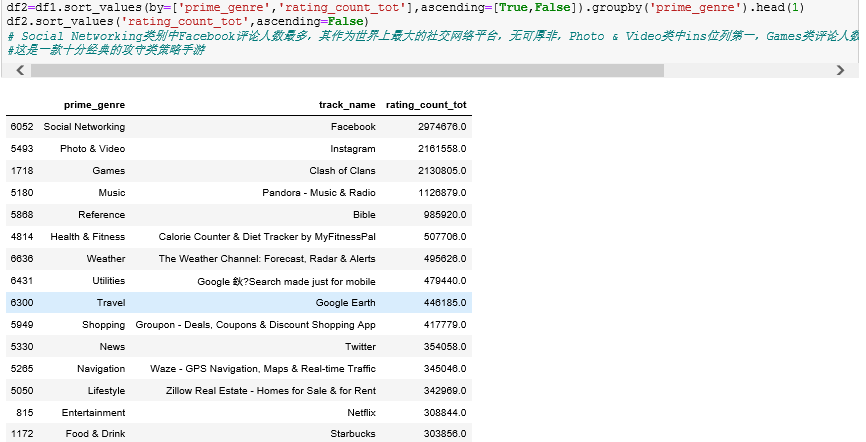Click row index 815

[x=24, y=413]
